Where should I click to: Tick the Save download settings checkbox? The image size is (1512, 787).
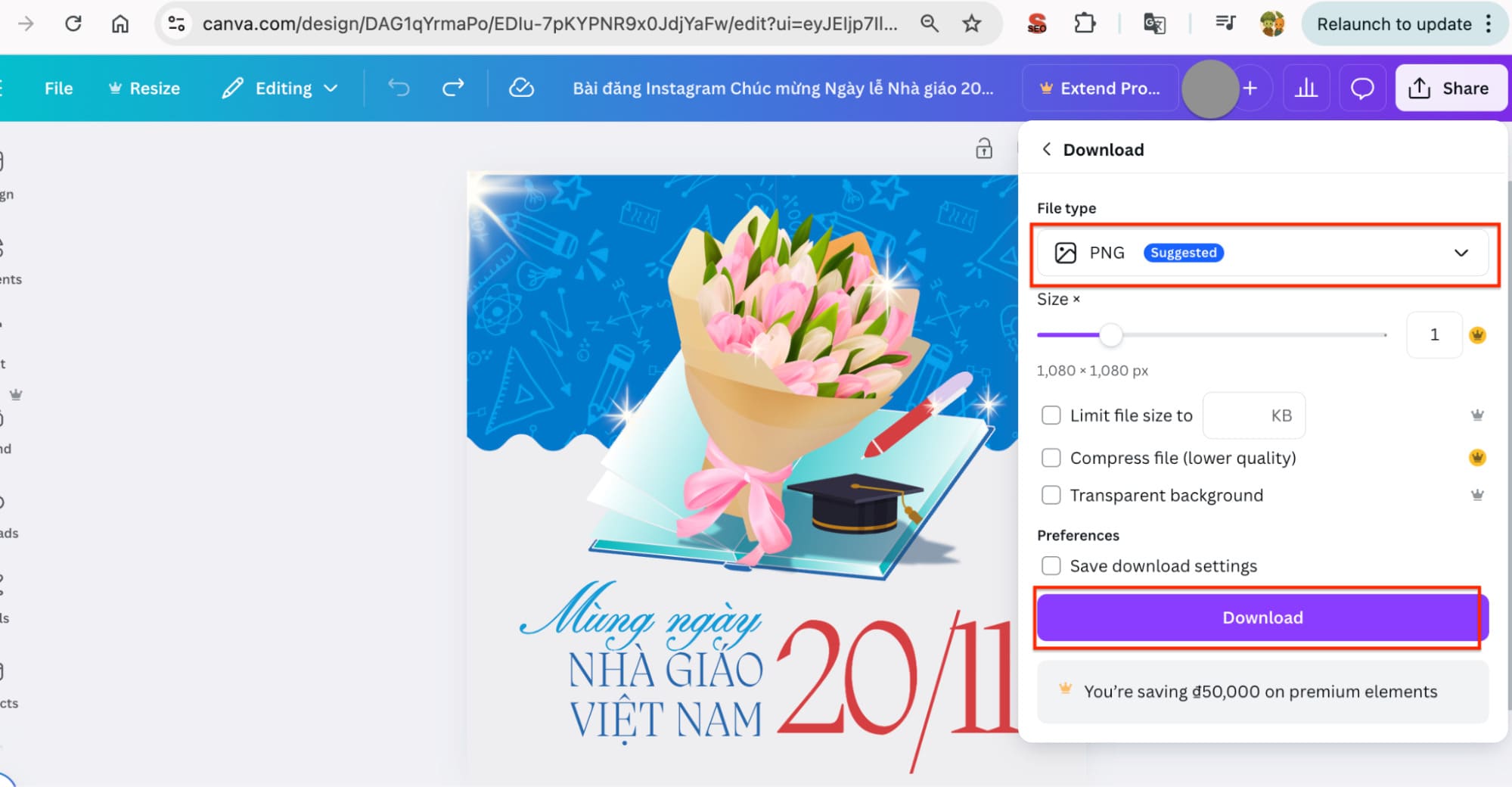tap(1051, 566)
